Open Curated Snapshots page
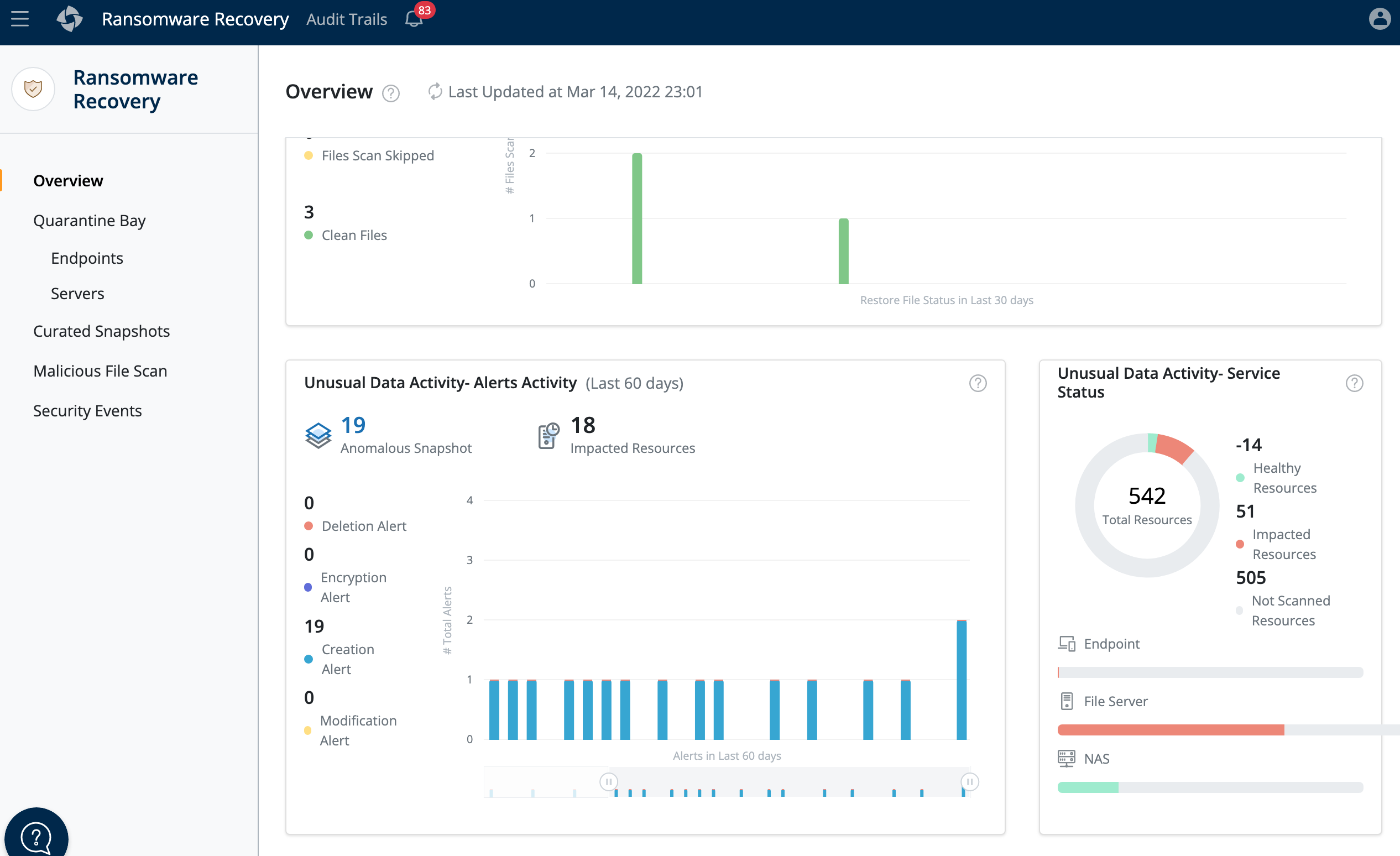 (101, 331)
